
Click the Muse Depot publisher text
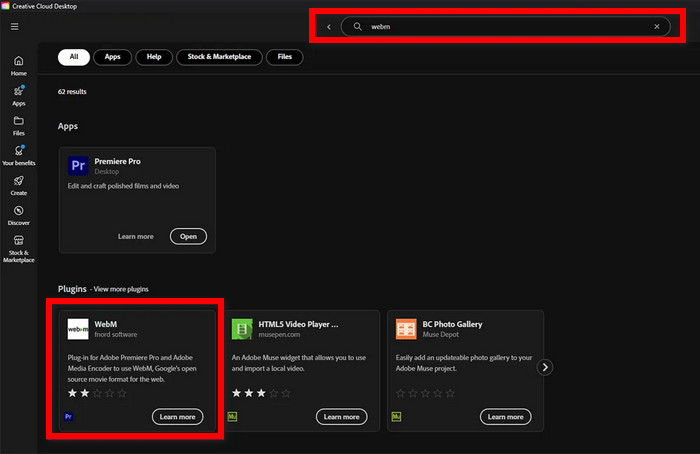pyautogui.click(x=441, y=335)
